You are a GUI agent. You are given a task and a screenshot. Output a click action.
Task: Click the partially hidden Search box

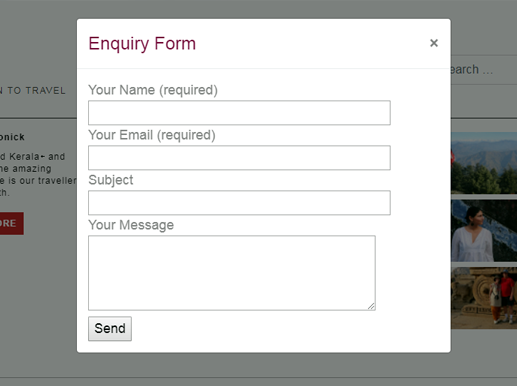(483, 70)
